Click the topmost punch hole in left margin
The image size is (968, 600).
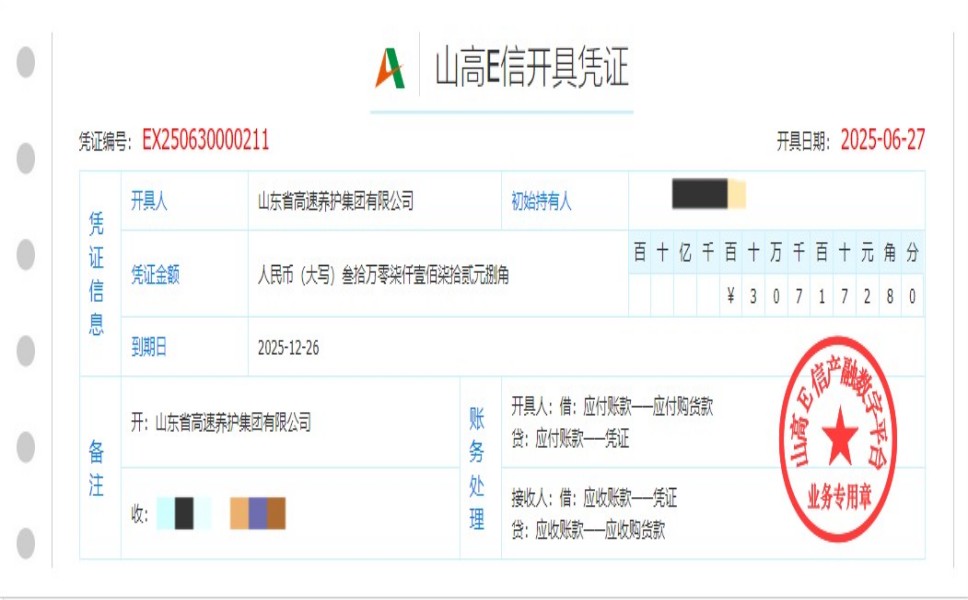26,62
